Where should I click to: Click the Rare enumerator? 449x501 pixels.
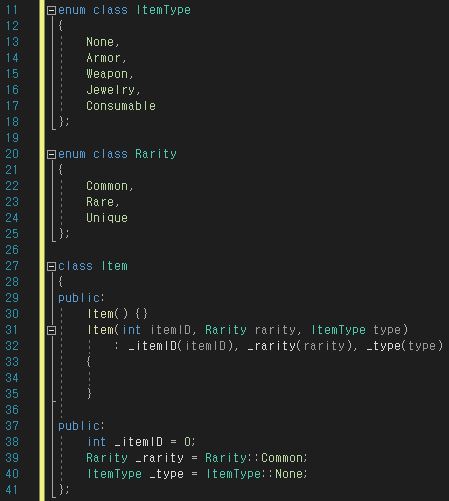pos(100,202)
